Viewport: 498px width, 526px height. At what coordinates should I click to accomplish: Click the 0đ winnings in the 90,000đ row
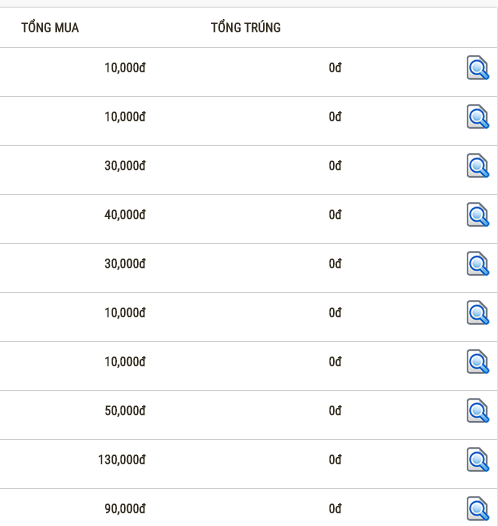(335, 509)
